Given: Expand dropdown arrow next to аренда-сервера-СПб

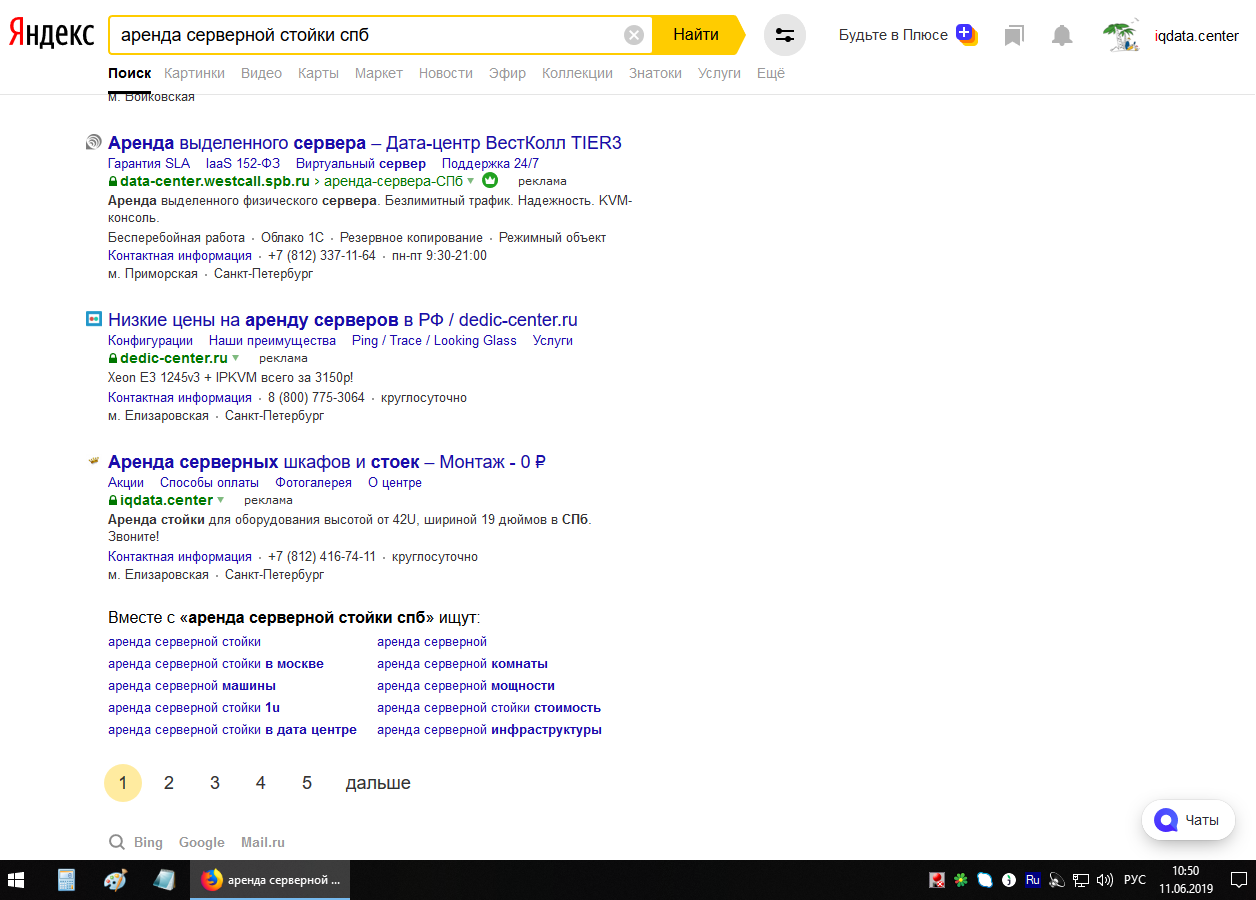Looking at the screenshot, I should point(471,181).
